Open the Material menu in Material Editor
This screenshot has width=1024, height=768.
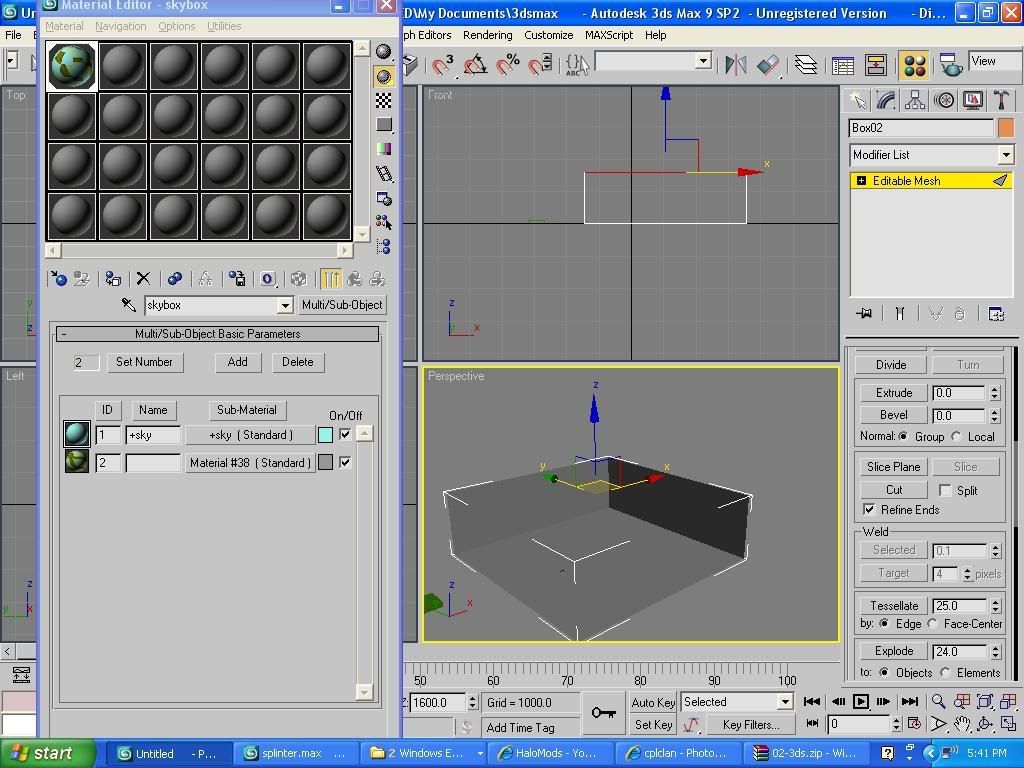[x=64, y=26]
